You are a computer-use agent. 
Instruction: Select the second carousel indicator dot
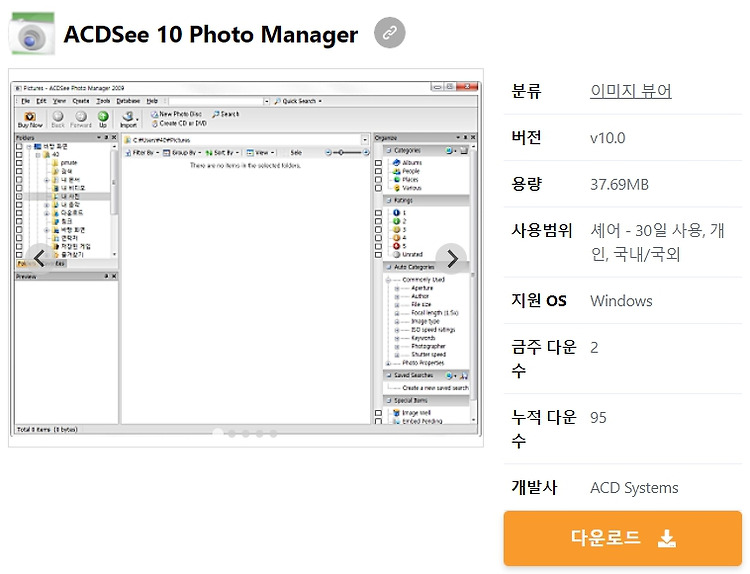point(232,433)
